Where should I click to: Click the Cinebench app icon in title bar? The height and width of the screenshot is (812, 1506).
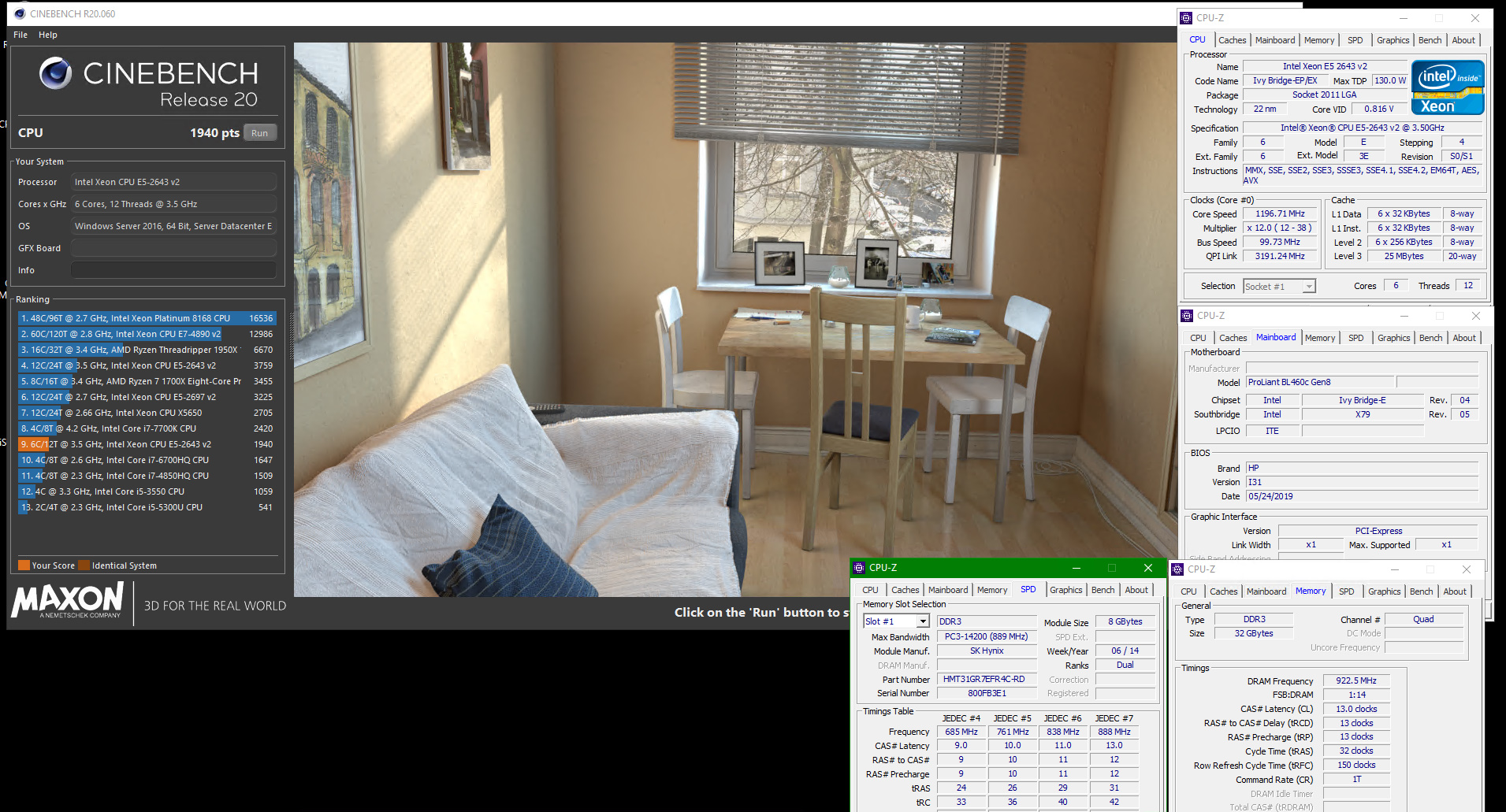tap(20, 13)
